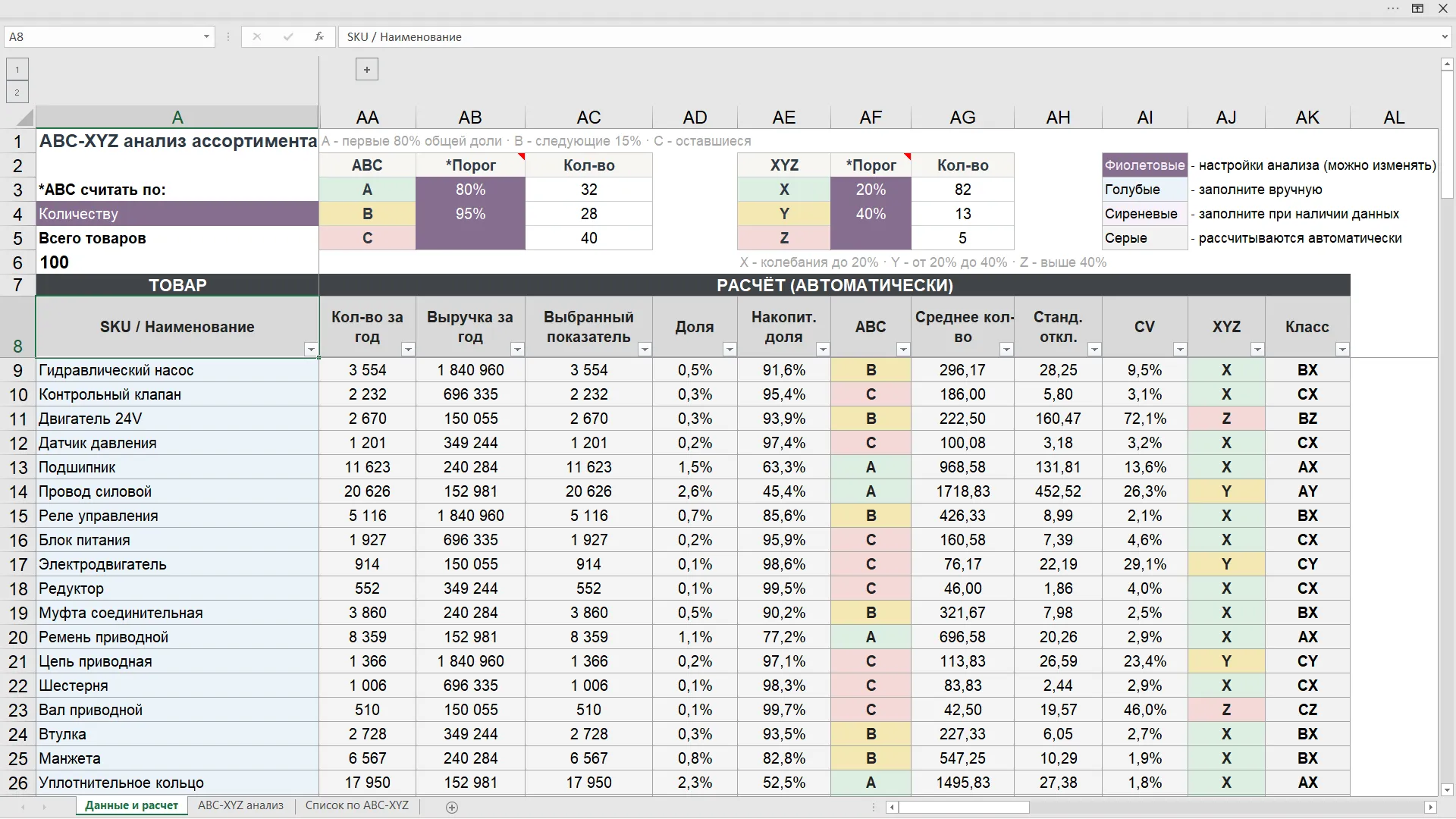This screenshot has height=819, width=1456.
Task: Click the formula bar input field
Action: click(x=889, y=36)
